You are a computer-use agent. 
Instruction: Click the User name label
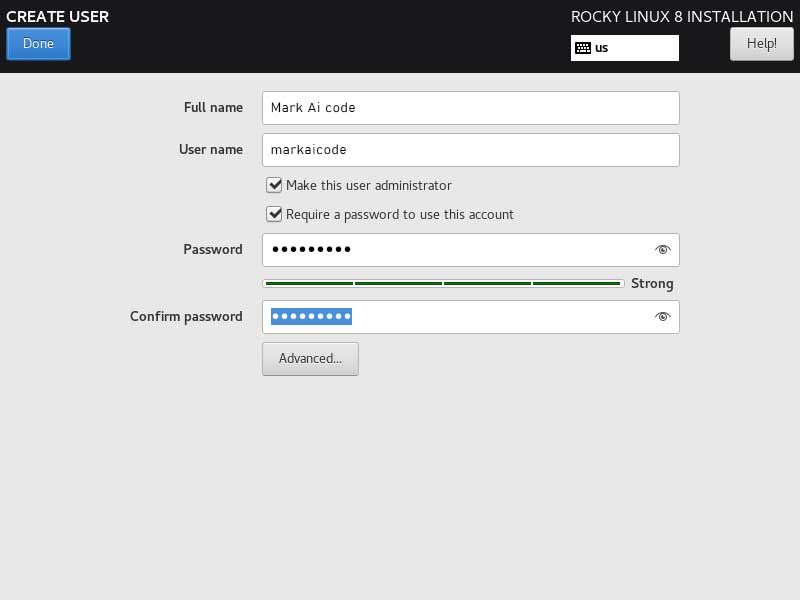[211, 150]
